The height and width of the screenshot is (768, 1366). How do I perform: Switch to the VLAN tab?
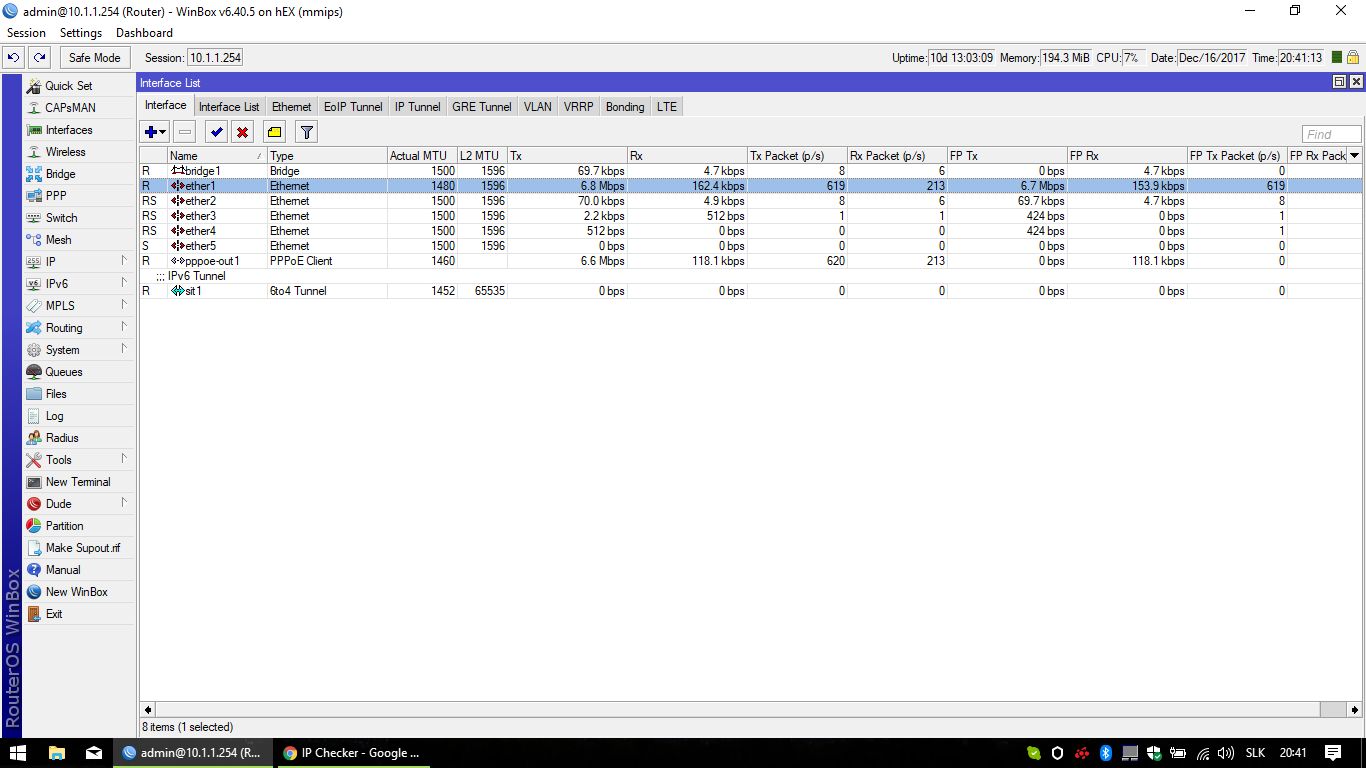tap(537, 107)
